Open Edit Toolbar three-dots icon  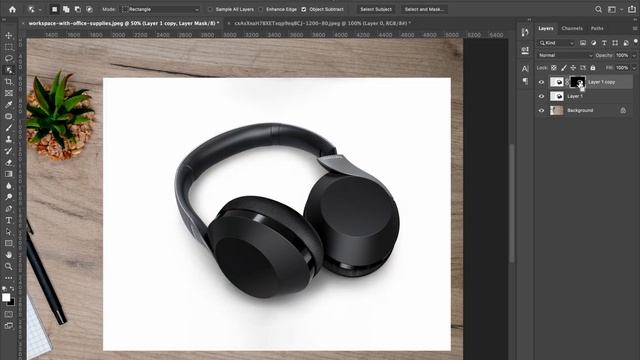point(9,278)
